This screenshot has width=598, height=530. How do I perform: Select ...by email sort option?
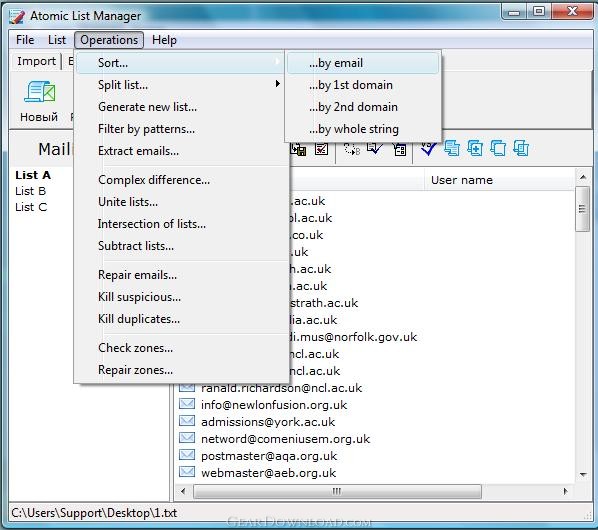pyautogui.click(x=363, y=63)
